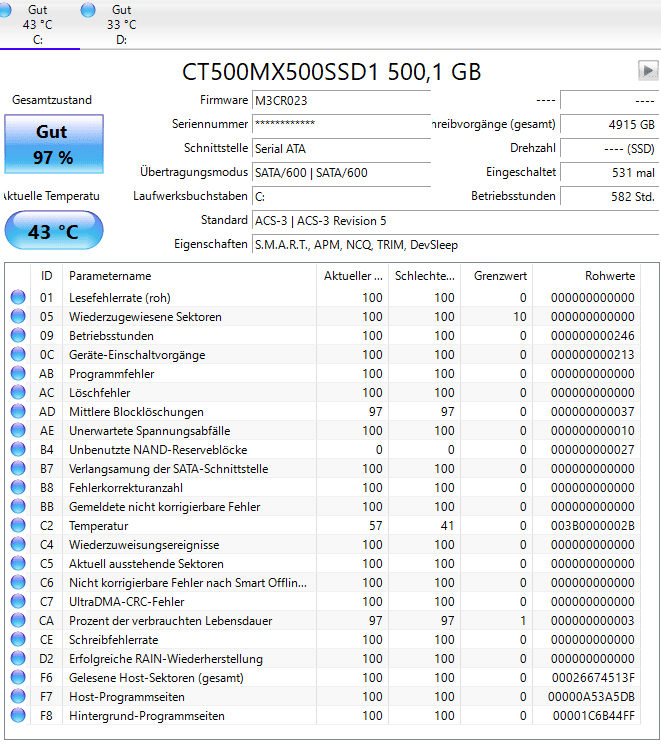This screenshot has height=747, width=661.
Task: Click the Grenzwert column header
Action: click(497, 276)
